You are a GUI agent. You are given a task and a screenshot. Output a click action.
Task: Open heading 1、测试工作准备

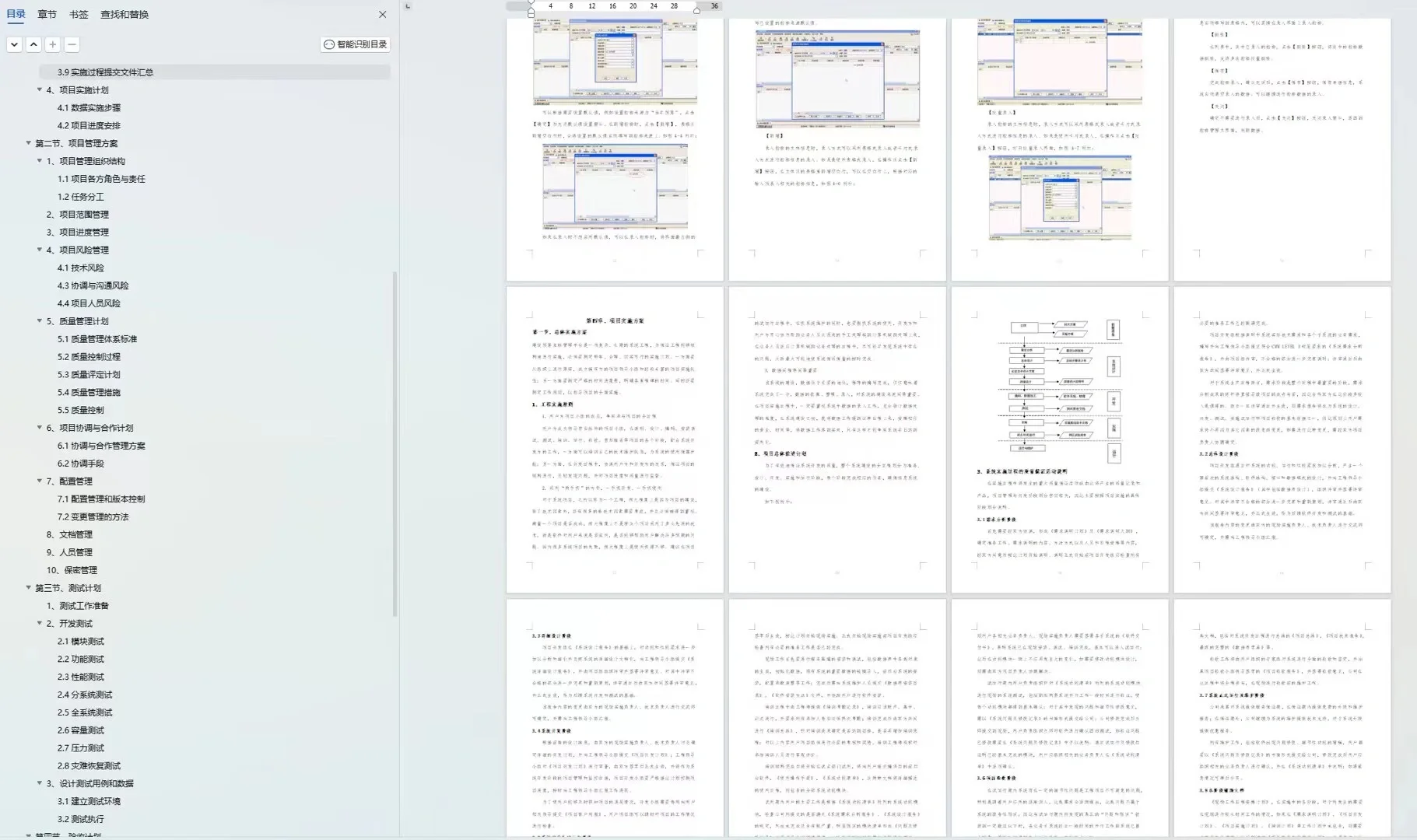click(x=77, y=606)
